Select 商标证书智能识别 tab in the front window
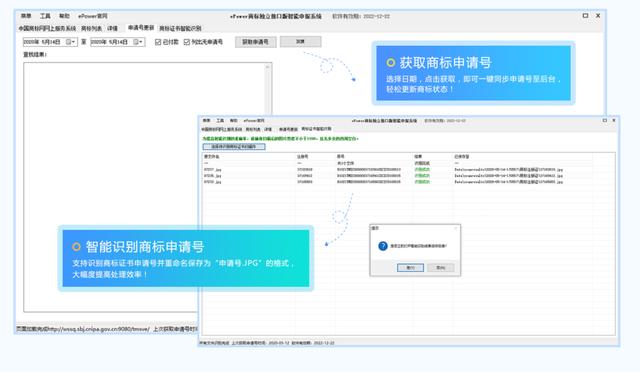This screenshot has height=372, width=640. [316, 129]
